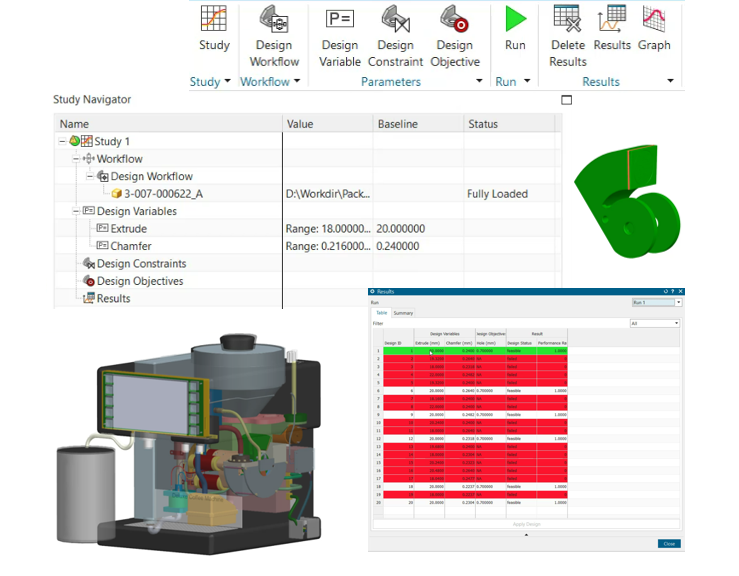The width and height of the screenshot is (739, 576).
Task: Open the Results tool in the ribbon
Action: (x=612, y=21)
